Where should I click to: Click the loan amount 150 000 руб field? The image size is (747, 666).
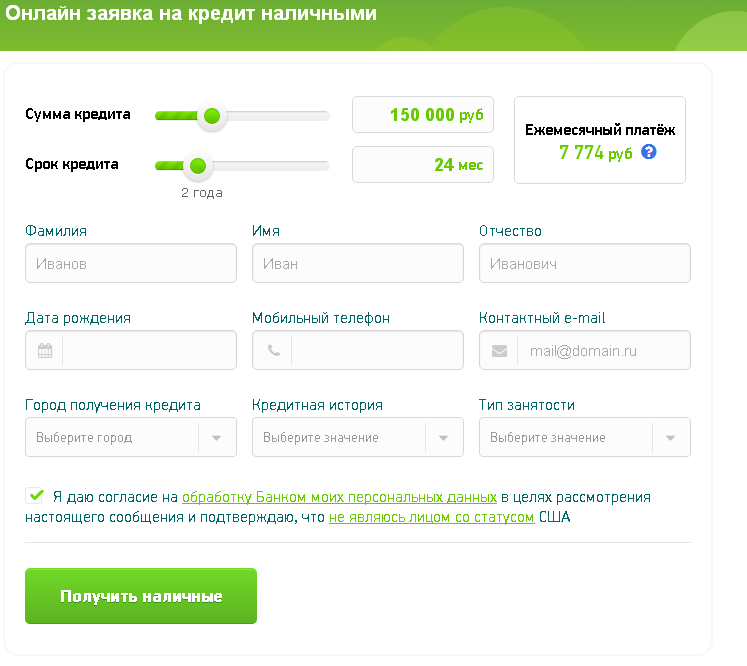coord(422,115)
